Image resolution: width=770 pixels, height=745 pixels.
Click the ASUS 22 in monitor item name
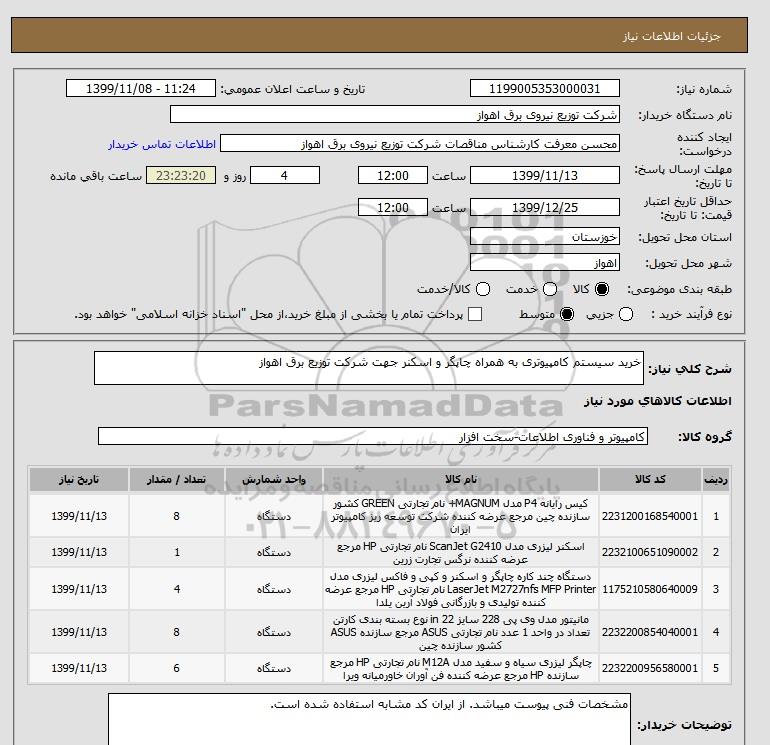pyautogui.click(x=461, y=632)
